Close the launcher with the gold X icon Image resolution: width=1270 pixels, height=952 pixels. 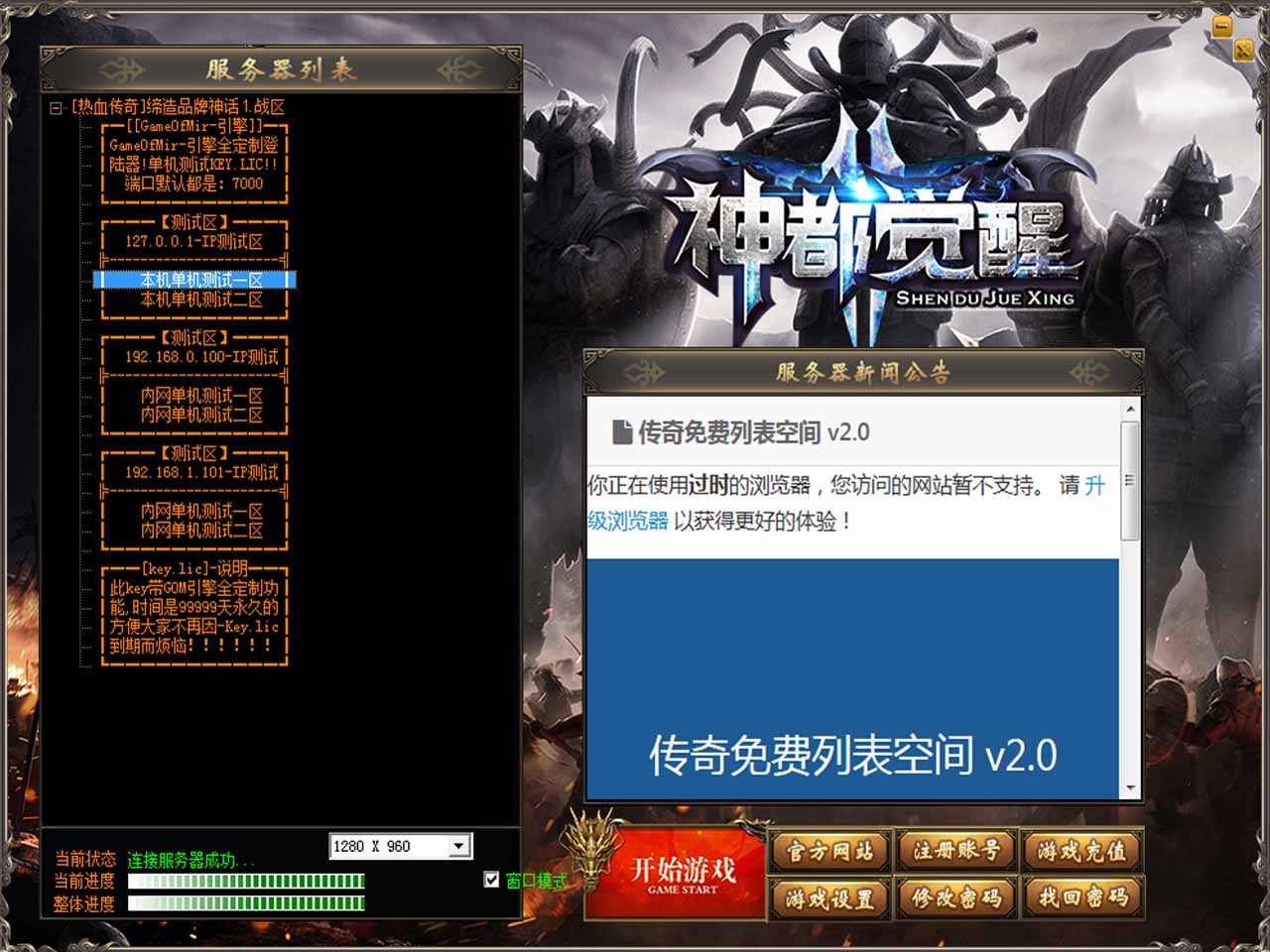[1243, 51]
